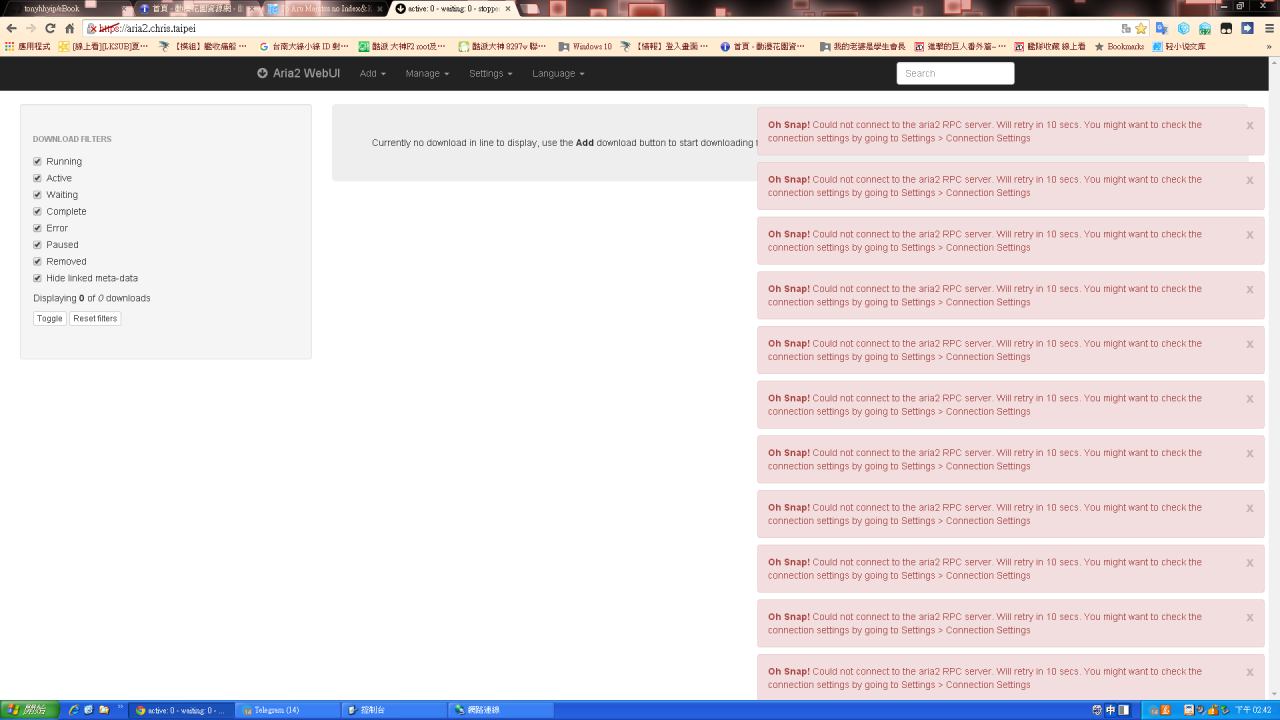Open the Manage menu
This screenshot has width=1280, height=720.
point(427,73)
